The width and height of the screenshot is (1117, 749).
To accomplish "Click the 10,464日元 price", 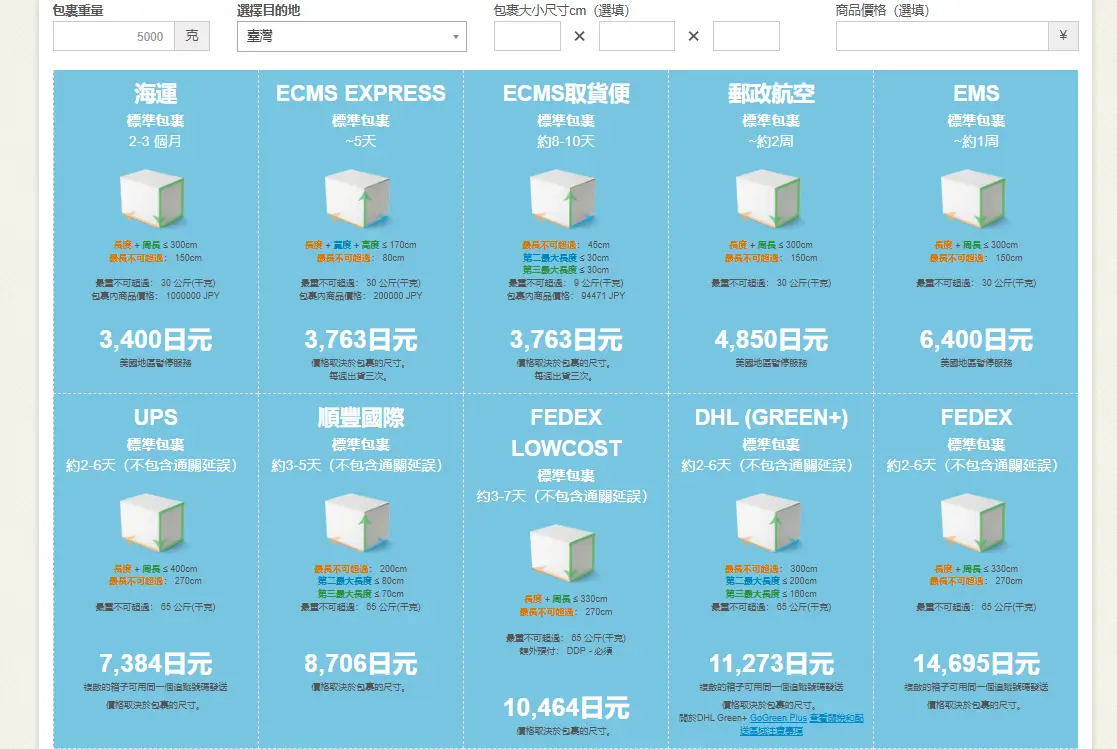I will pos(566,708).
